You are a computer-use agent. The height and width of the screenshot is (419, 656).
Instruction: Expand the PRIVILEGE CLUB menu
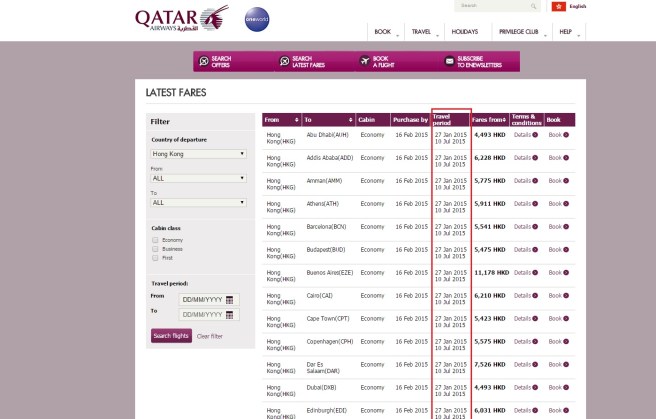tap(522, 32)
